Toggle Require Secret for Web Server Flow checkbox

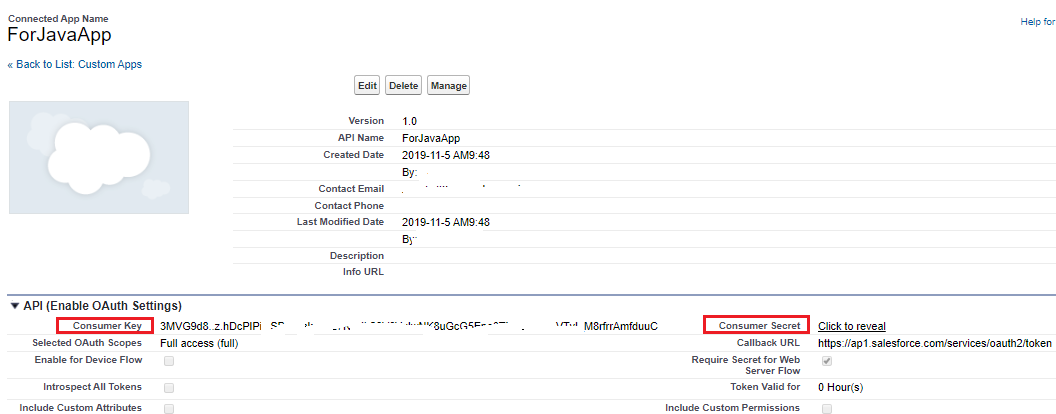(827, 361)
